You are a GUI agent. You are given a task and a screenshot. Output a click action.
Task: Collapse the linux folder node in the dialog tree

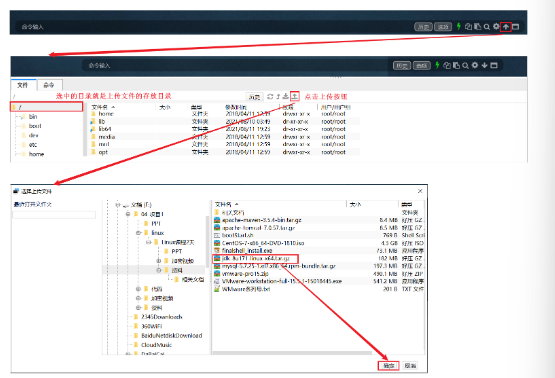138,233
